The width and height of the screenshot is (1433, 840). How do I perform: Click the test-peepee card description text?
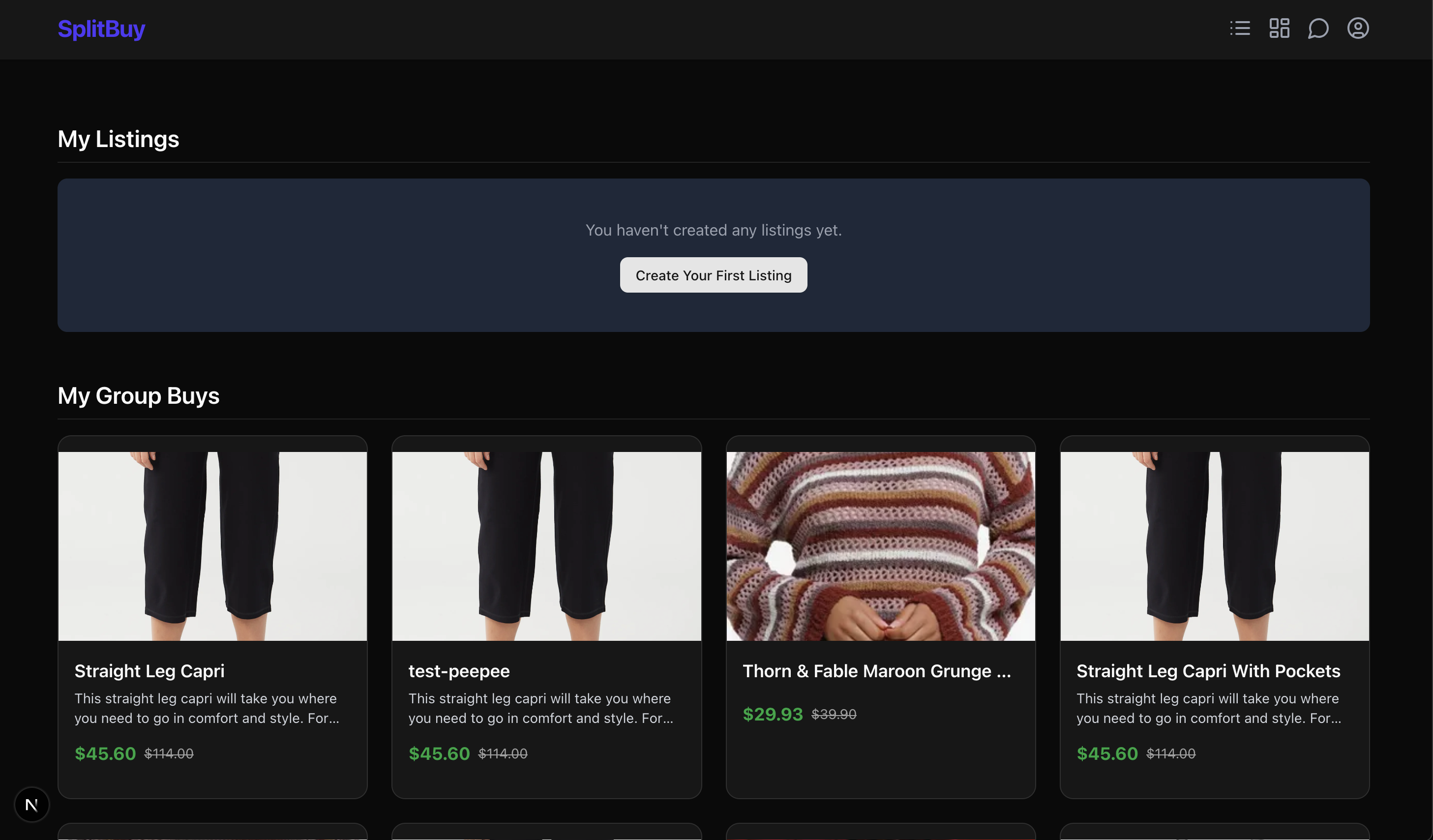pos(540,708)
